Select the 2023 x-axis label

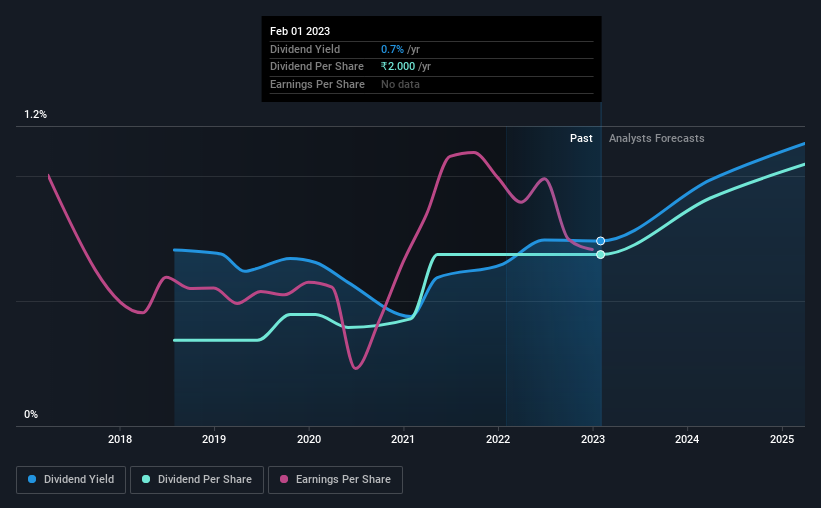click(593, 439)
